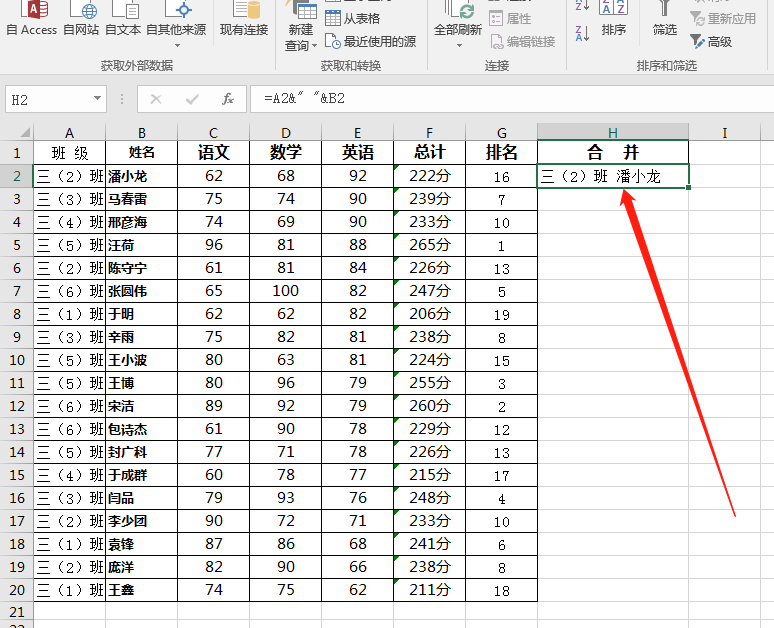The image size is (774, 628).
Task: Select total cell 206分
Action: (429, 314)
